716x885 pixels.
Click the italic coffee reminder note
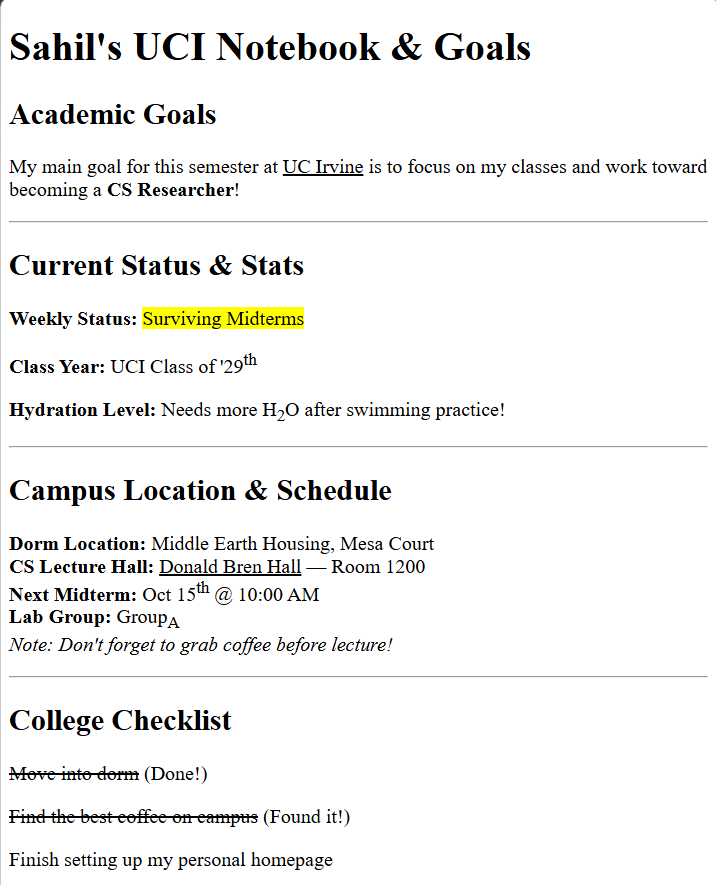[x=201, y=645]
